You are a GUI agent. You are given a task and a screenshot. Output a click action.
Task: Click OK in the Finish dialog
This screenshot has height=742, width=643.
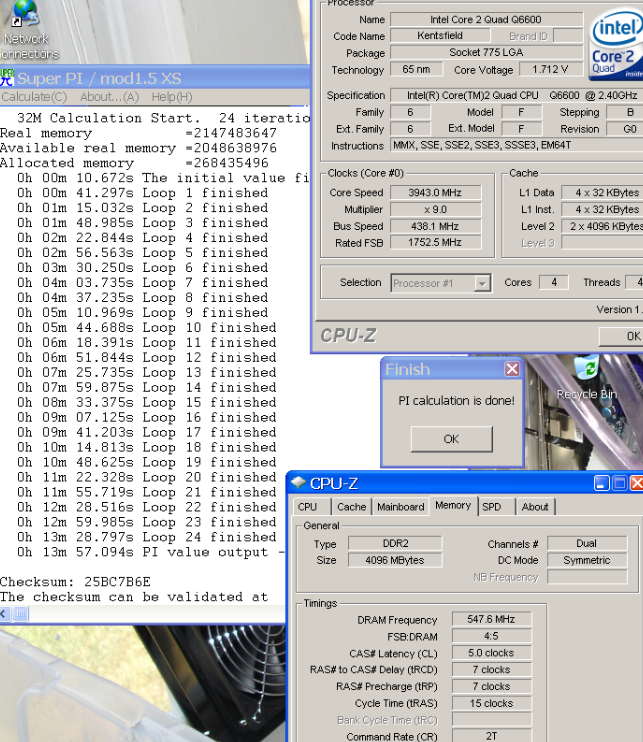(451, 439)
